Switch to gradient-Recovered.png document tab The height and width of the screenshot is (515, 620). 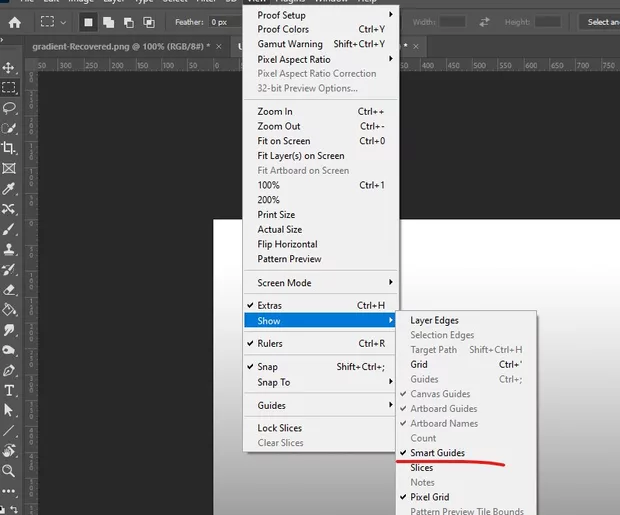coord(121,47)
